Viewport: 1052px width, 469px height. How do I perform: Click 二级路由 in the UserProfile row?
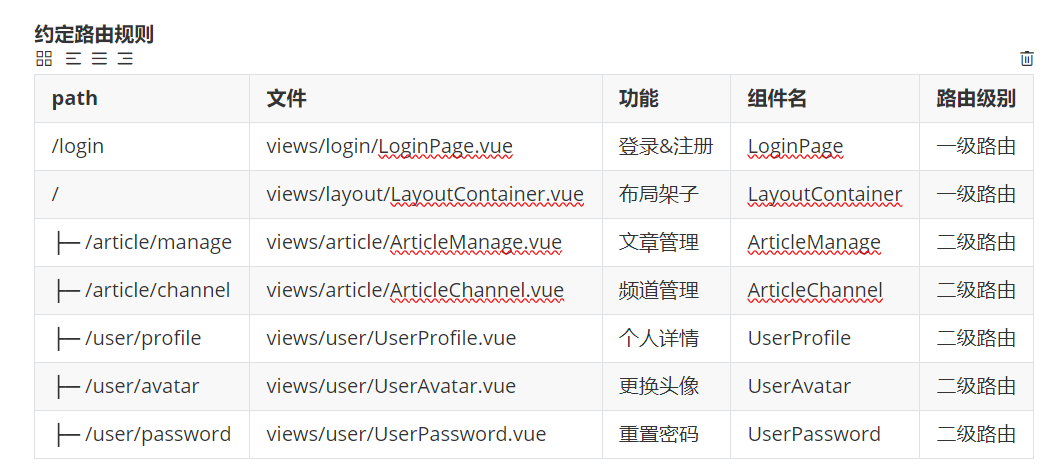coord(976,338)
